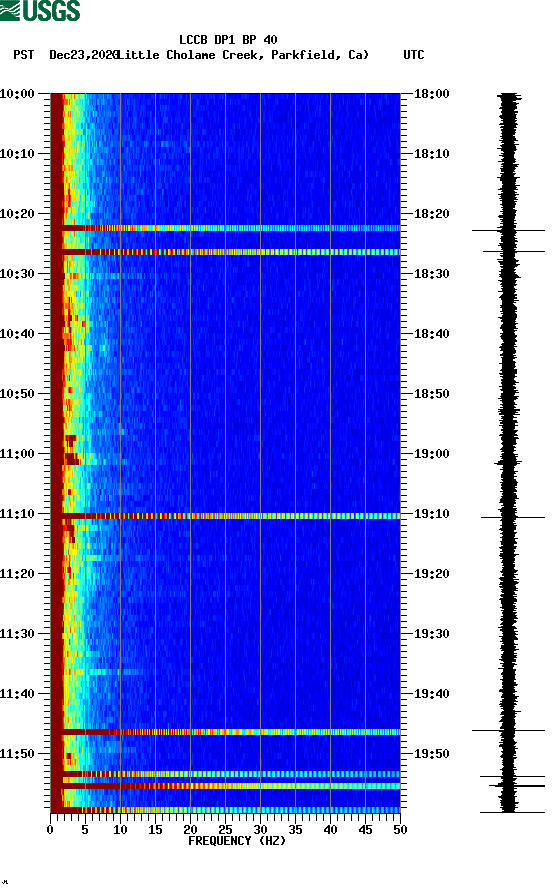Viewport: 552px width, 893px height.
Task: Click the 10:50 PST time label
Action: [17, 394]
